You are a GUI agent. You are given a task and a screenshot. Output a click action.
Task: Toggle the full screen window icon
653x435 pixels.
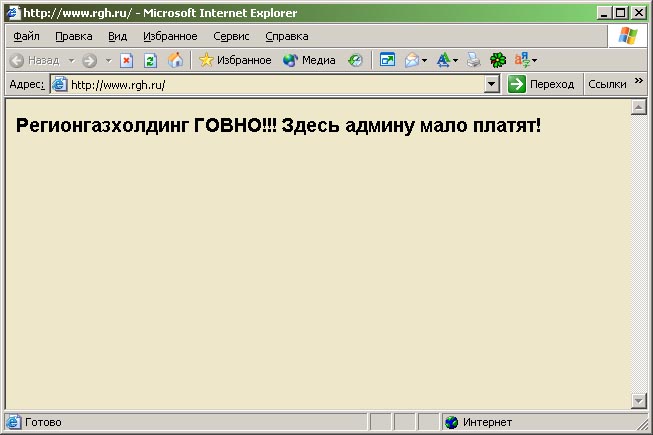[387, 60]
